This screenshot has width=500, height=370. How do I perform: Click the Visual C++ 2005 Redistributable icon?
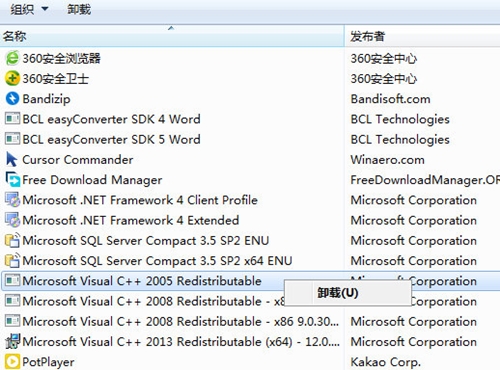[x=12, y=281]
